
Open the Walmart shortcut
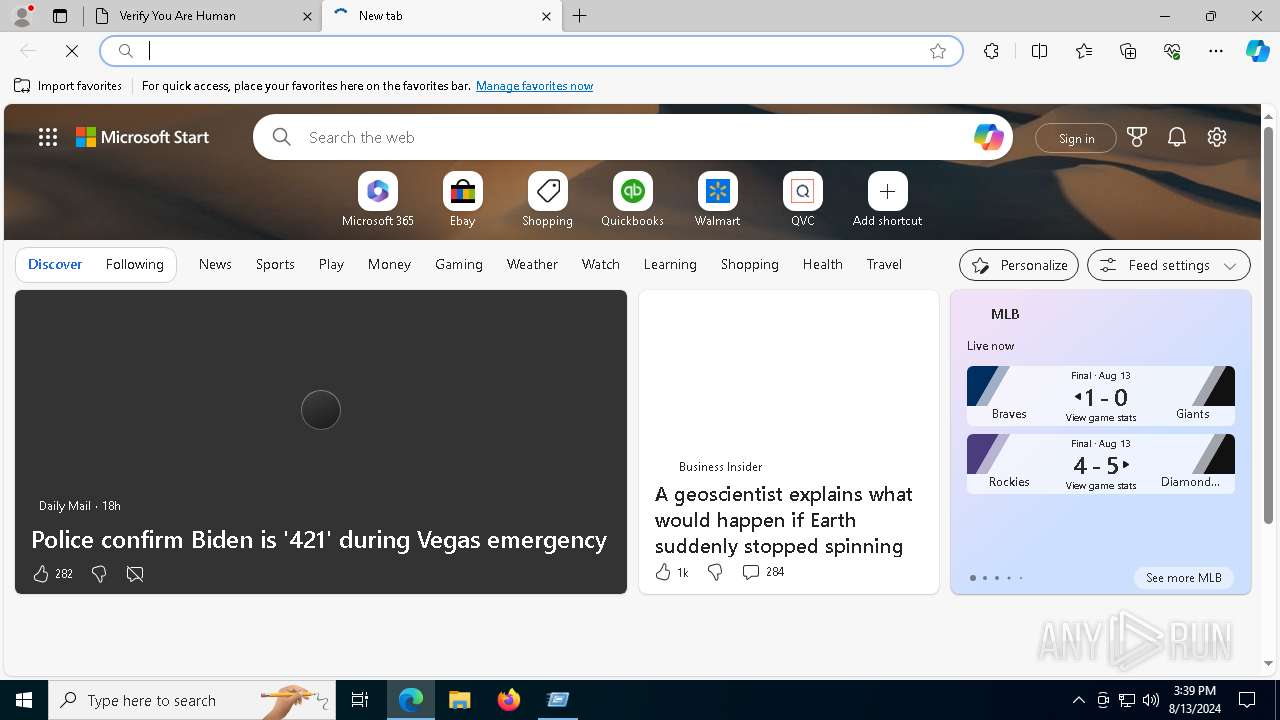coord(718,200)
